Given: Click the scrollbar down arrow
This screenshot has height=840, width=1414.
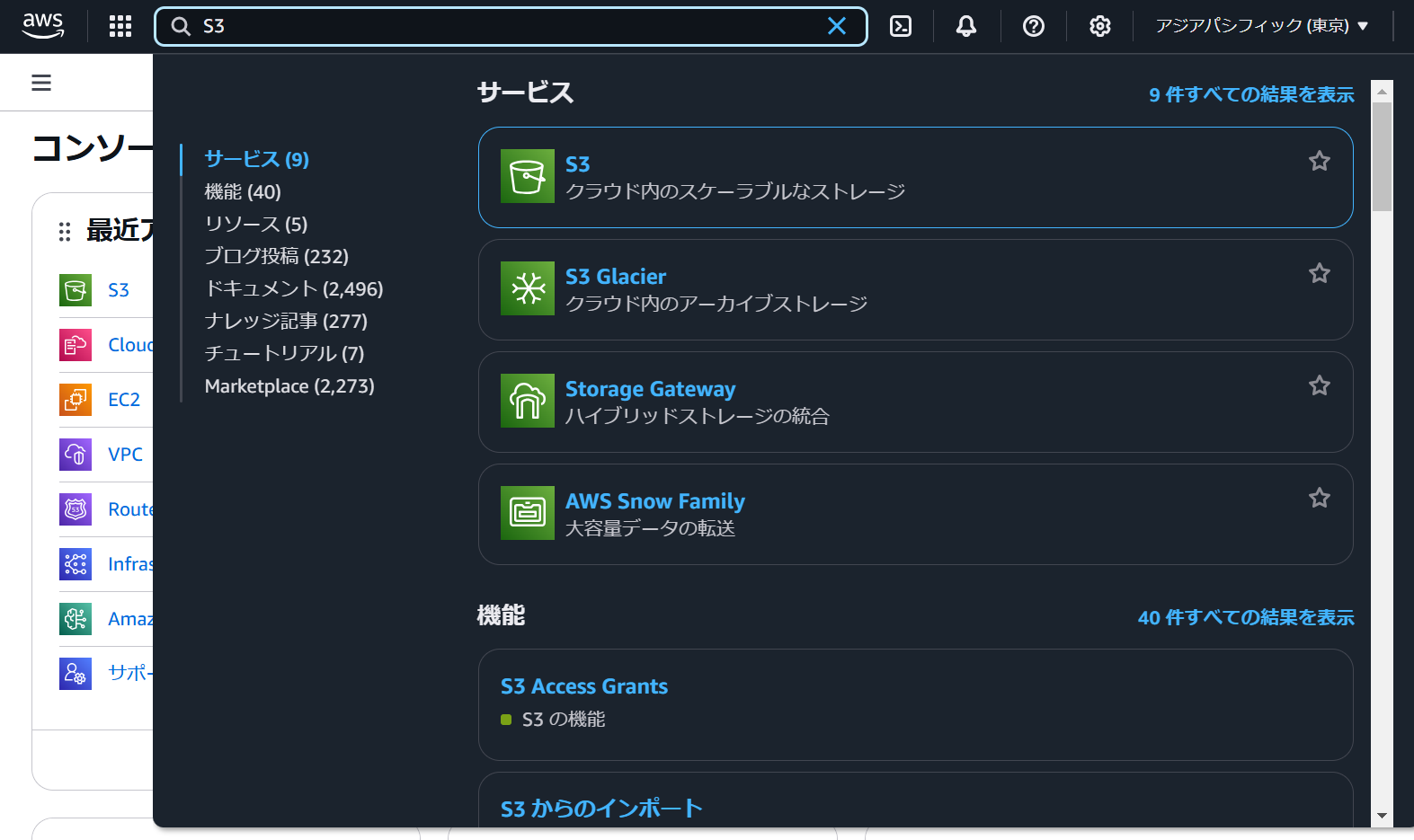Looking at the screenshot, I should click(x=1383, y=816).
